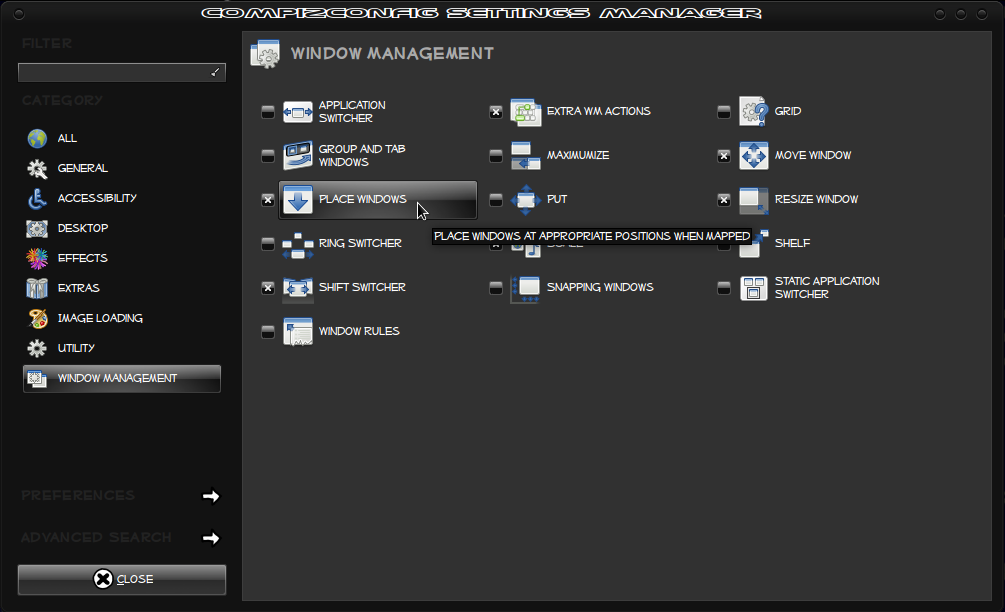The image size is (1005, 612).
Task: Enable the Grid plugin checkbox
Action: point(724,112)
